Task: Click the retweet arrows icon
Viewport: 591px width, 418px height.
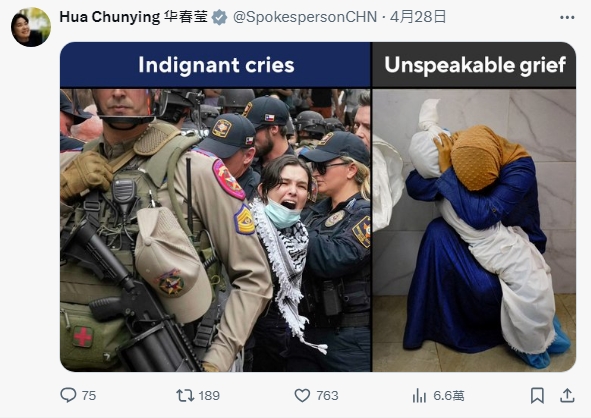Action: (x=185, y=395)
